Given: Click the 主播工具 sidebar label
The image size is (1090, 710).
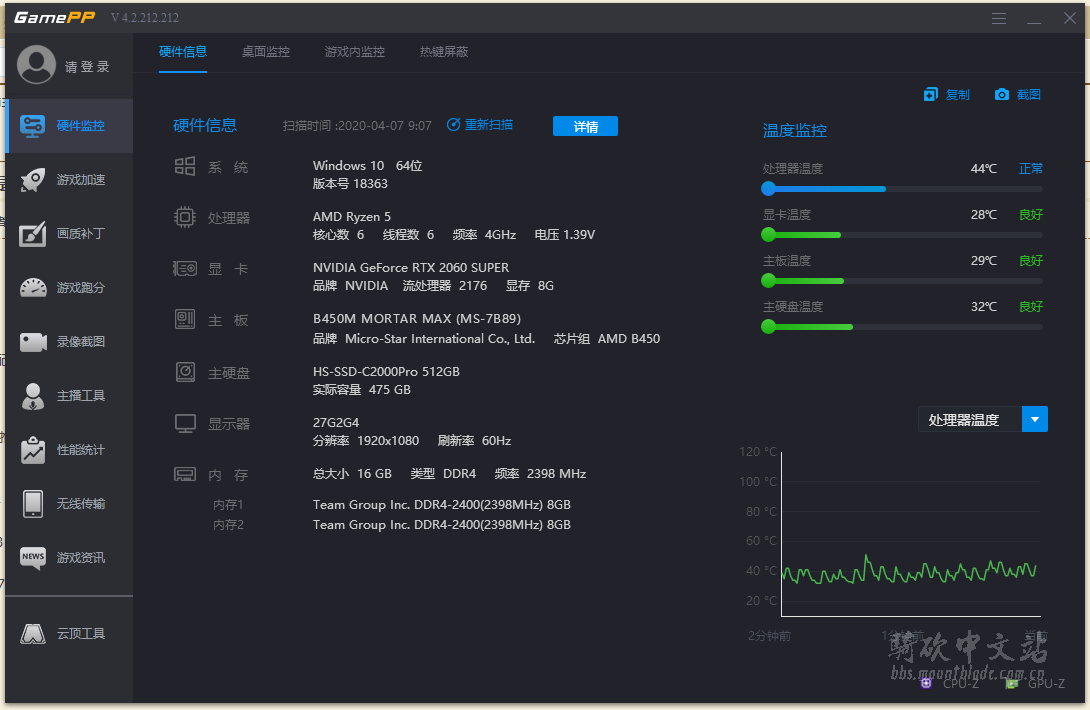Looking at the screenshot, I should (x=81, y=396).
